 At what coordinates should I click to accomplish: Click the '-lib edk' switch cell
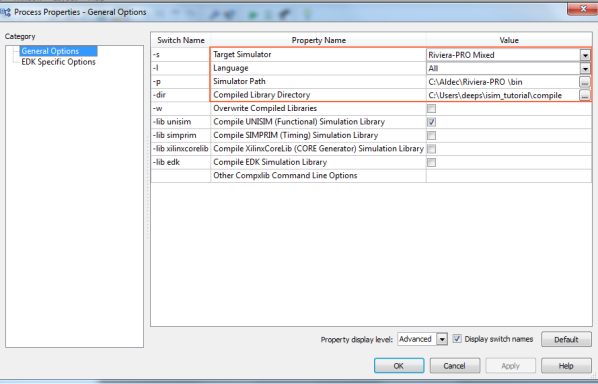pyautogui.click(x=181, y=162)
